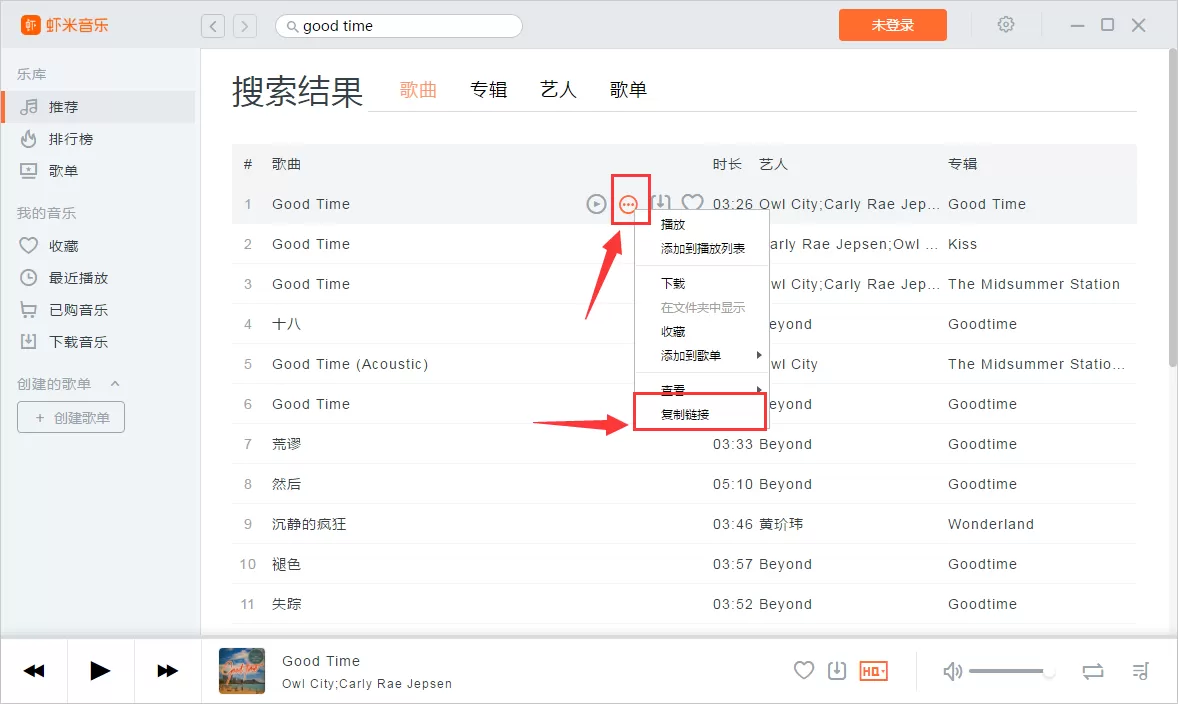The width and height of the screenshot is (1178, 704).
Task: Adjust the volume slider
Action: tap(1012, 671)
